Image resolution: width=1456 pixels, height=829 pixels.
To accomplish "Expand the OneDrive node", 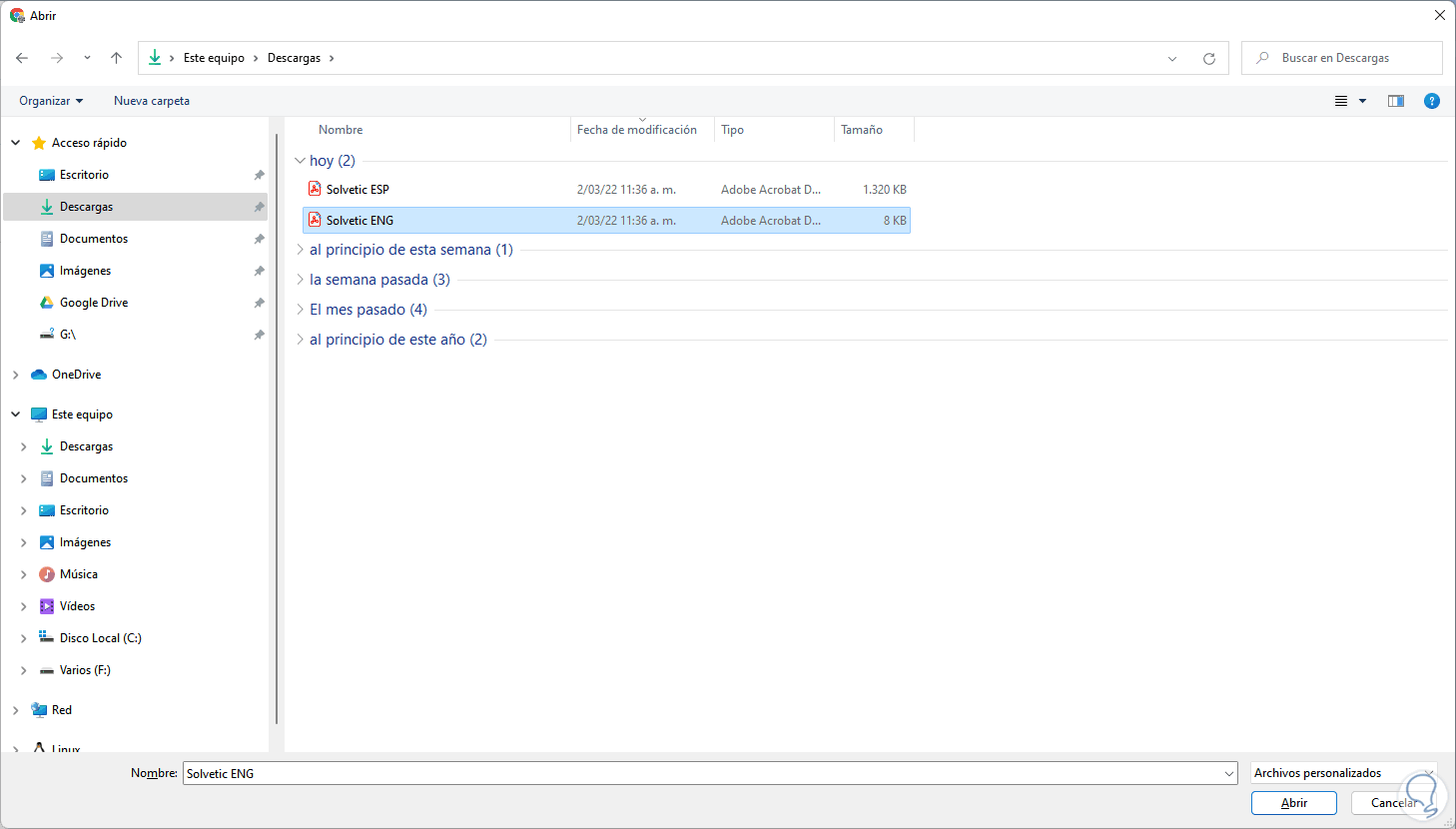I will click(16, 375).
